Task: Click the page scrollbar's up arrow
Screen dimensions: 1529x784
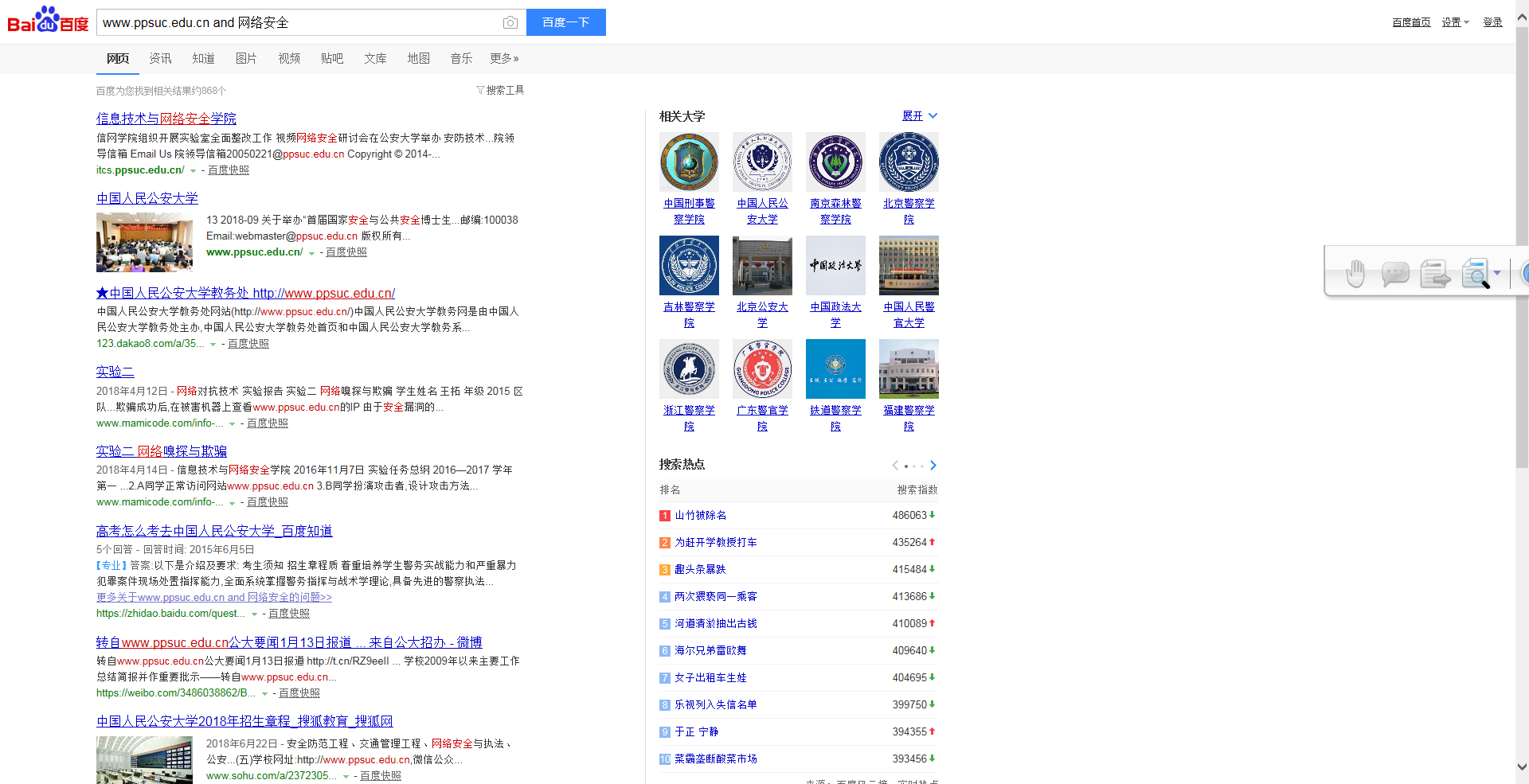Action: pyautogui.click(x=1522, y=16)
